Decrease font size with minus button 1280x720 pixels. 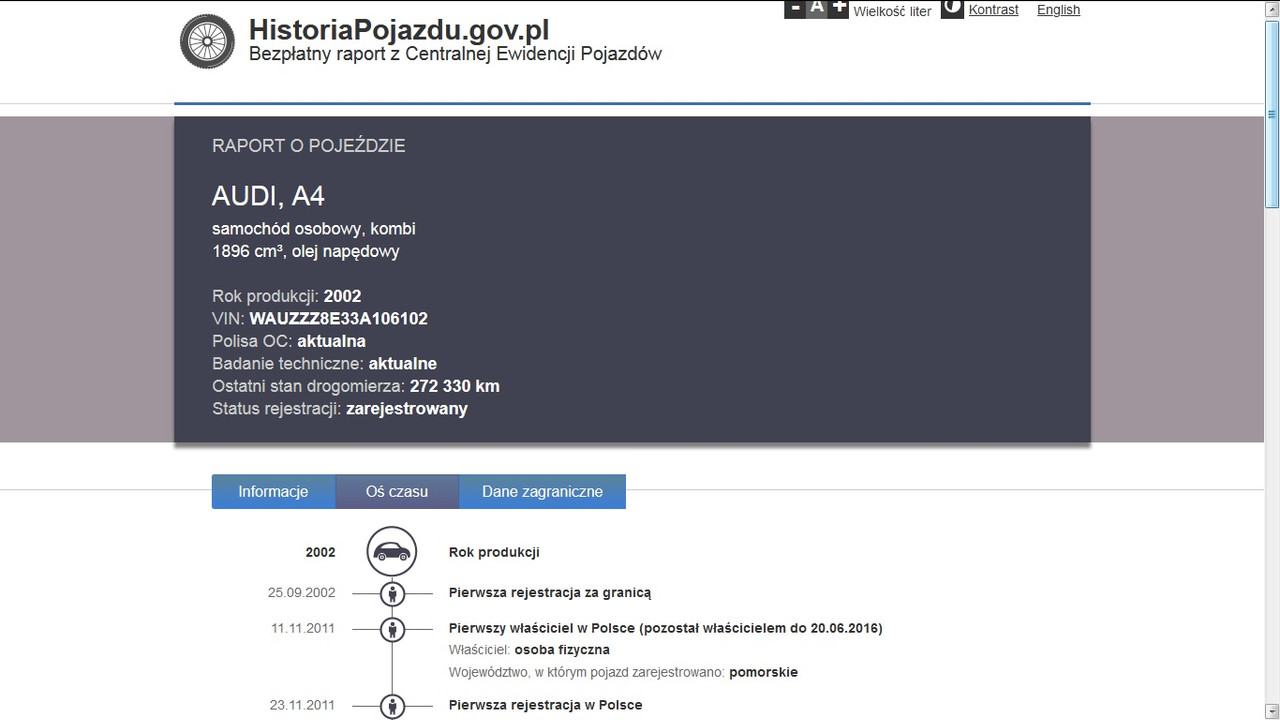pyautogui.click(x=795, y=8)
